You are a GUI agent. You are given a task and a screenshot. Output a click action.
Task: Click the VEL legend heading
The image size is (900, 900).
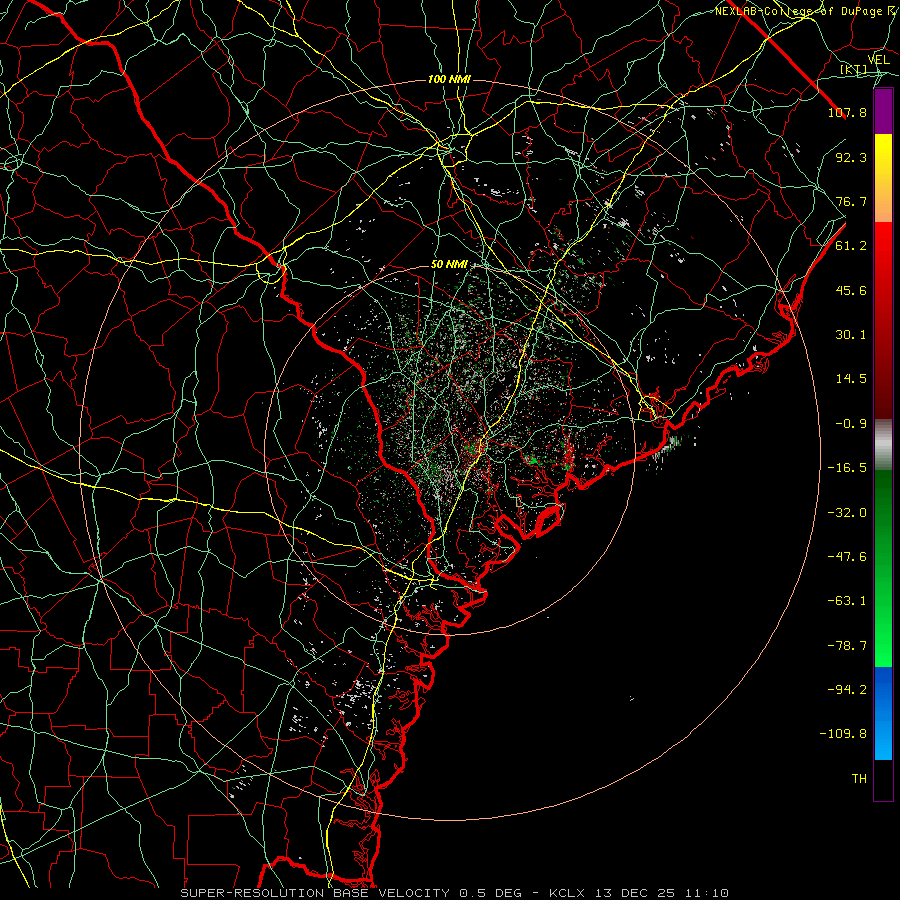(879, 60)
